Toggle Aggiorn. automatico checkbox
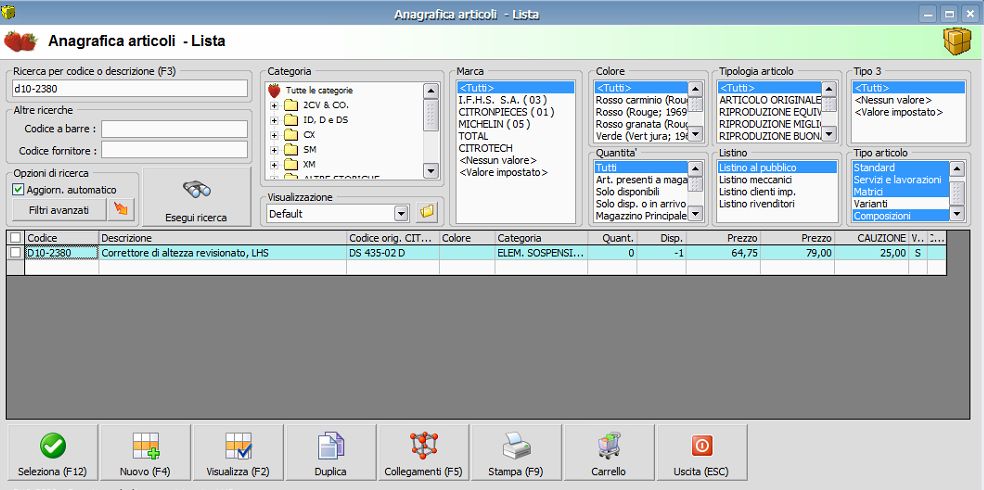The height and width of the screenshot is (490, 984). pyautogui.click(x=18, y=189)
